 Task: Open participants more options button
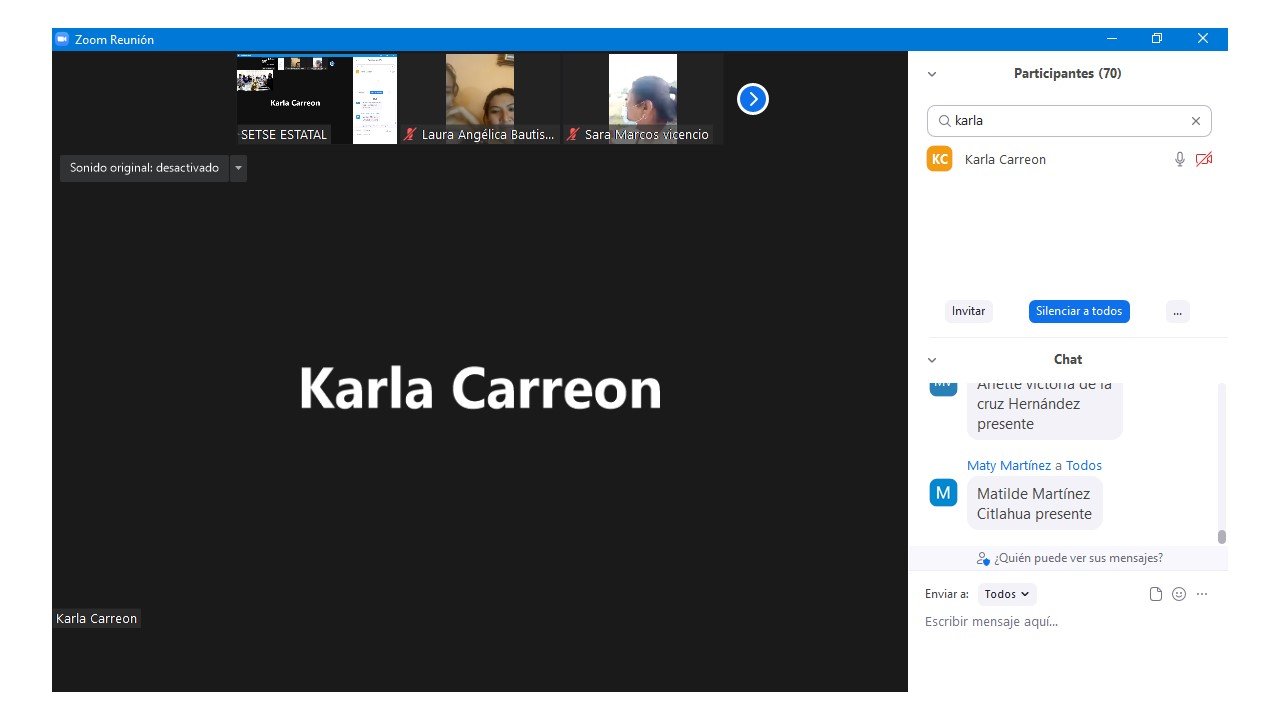[1177, 311]
